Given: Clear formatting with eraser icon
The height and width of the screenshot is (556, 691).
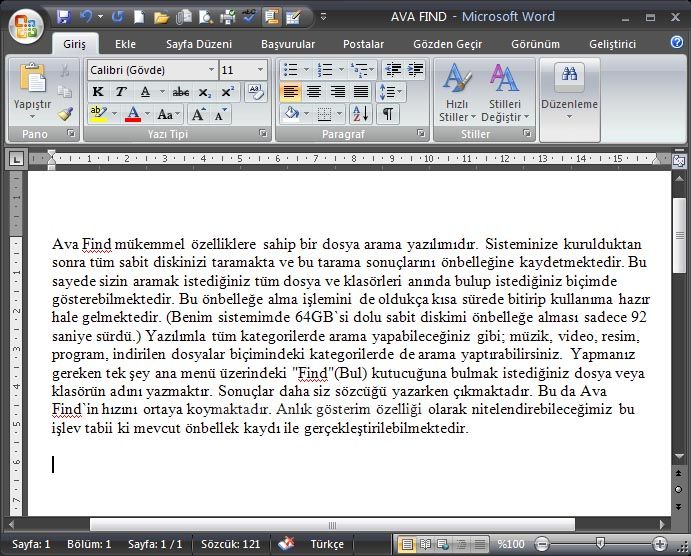Looking at the screenshot, I should (x=256, y=92).
